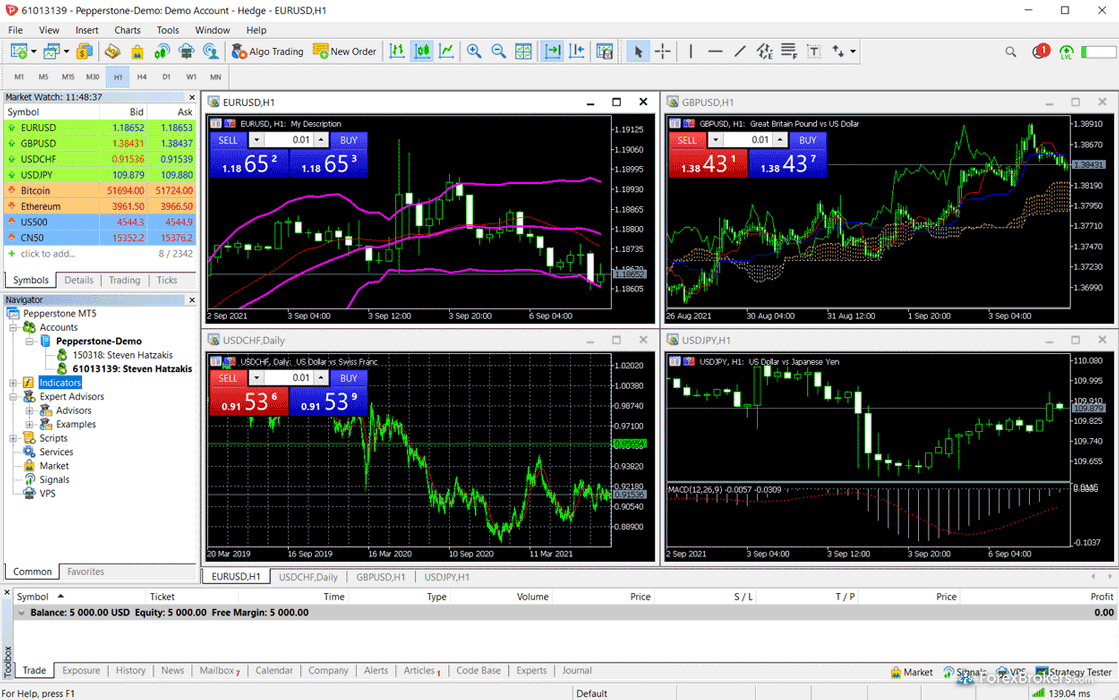Image resolution: width=1119 pixels, height=700 pixels.
Task: Open Strategy Tester in status bar
Action: click(1074, 672)
